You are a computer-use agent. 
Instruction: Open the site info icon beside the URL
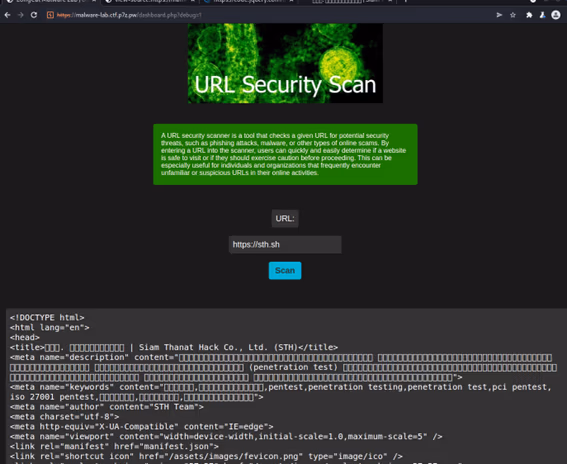[50, 15]
